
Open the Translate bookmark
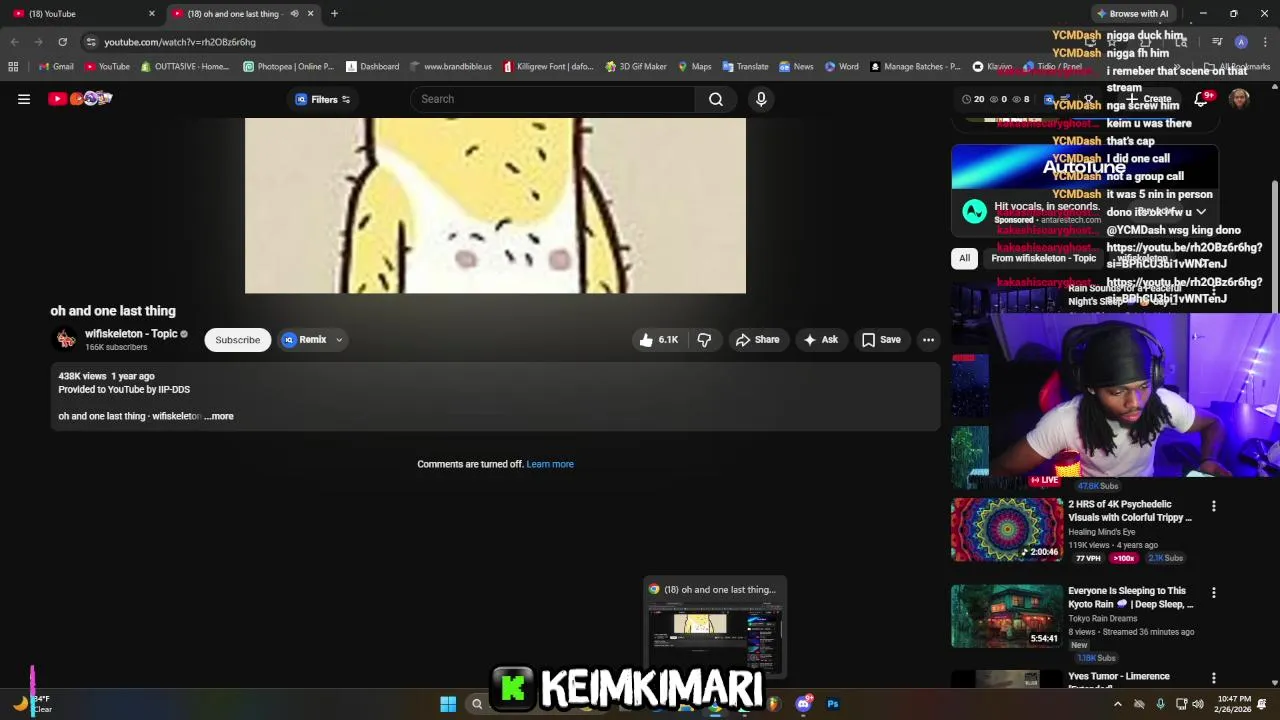744,67
